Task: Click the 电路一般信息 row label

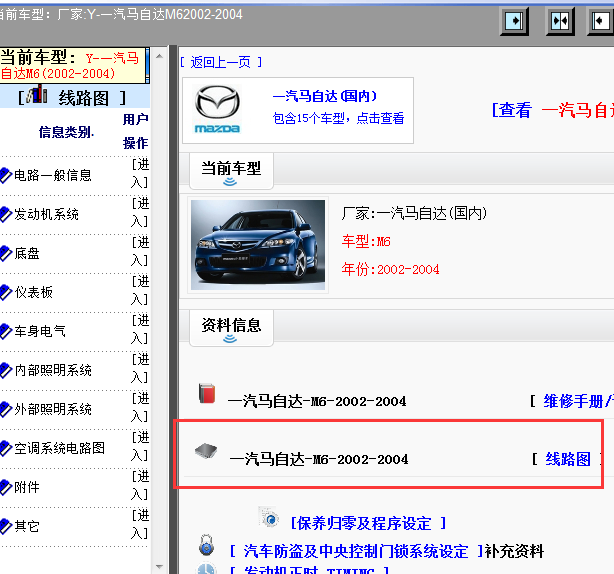Action: 53,175
